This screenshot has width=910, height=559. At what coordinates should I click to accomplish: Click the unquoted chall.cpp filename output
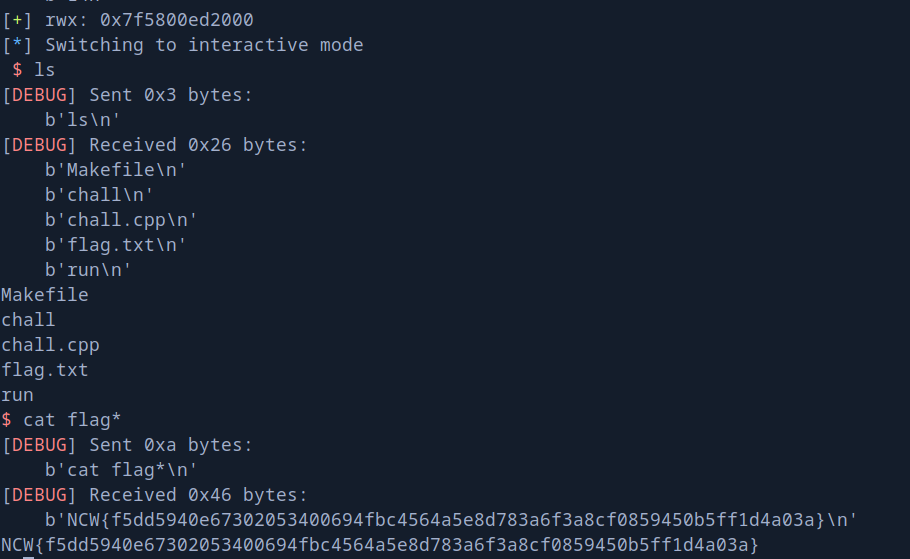click(50, 345)
